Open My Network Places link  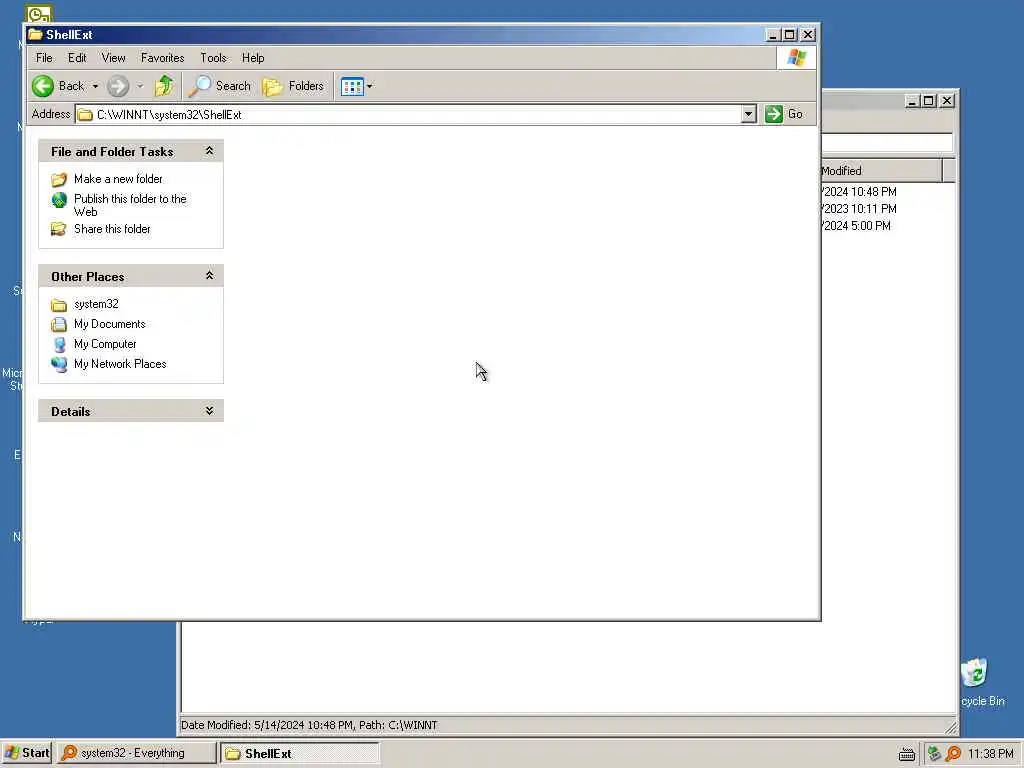[120, 364]
